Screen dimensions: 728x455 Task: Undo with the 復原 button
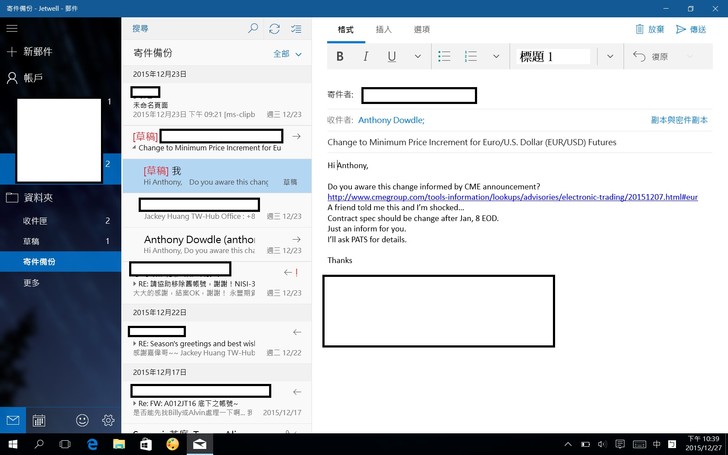pos(650,57)
